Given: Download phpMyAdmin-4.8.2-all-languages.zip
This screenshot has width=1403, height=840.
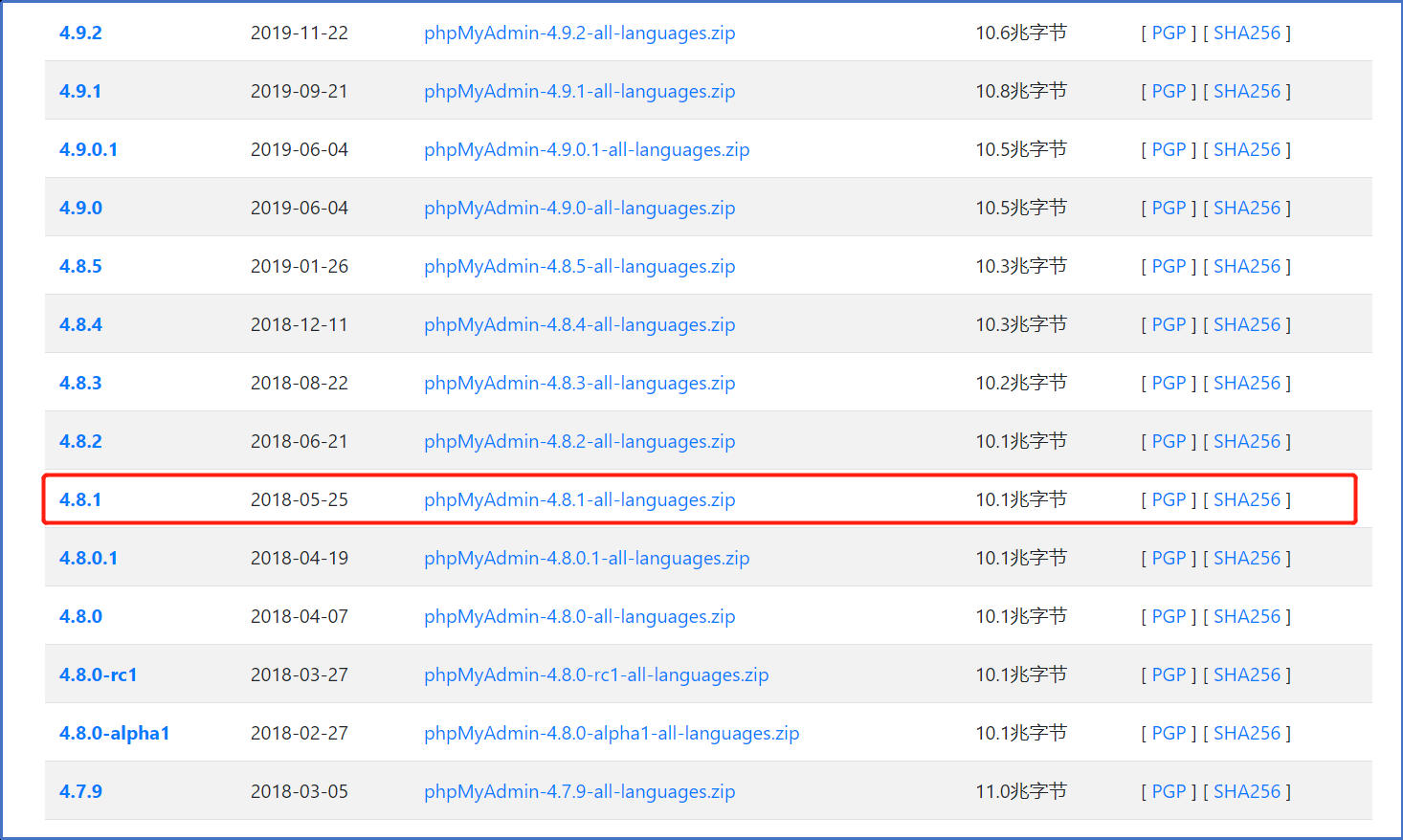Looking at the screenshot, I should (x=579, y=441).
